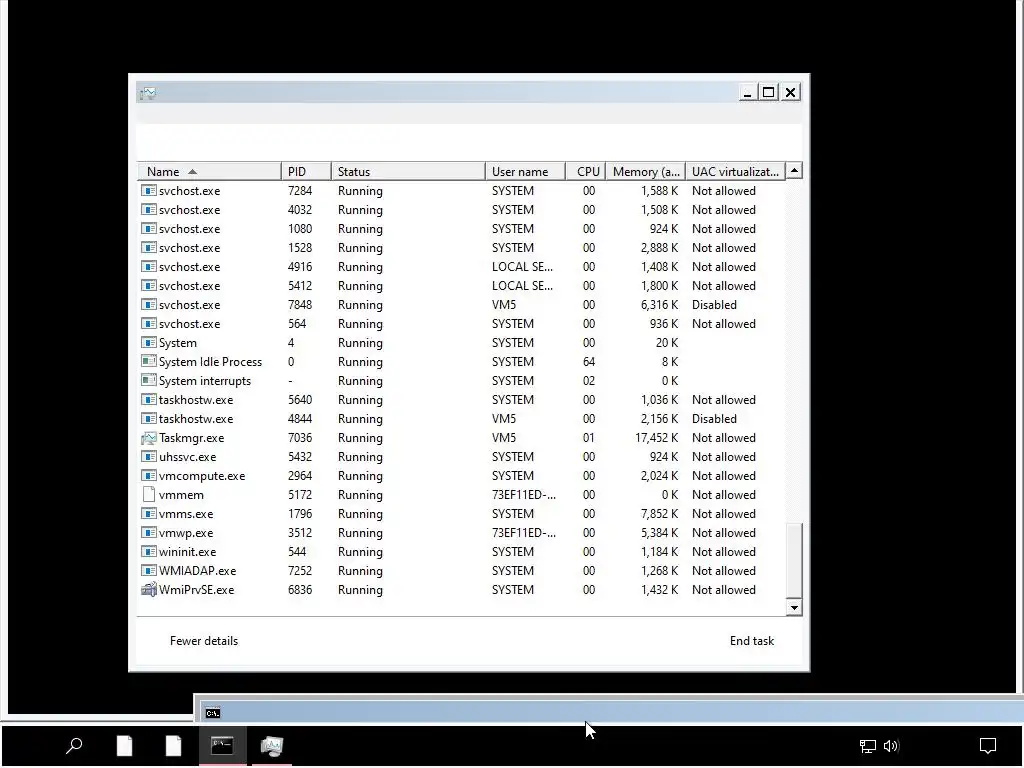Click the 7,852 K memory of vmms.exe
The height and width of the screenshot is (768, 1024).
coord(660,514)
